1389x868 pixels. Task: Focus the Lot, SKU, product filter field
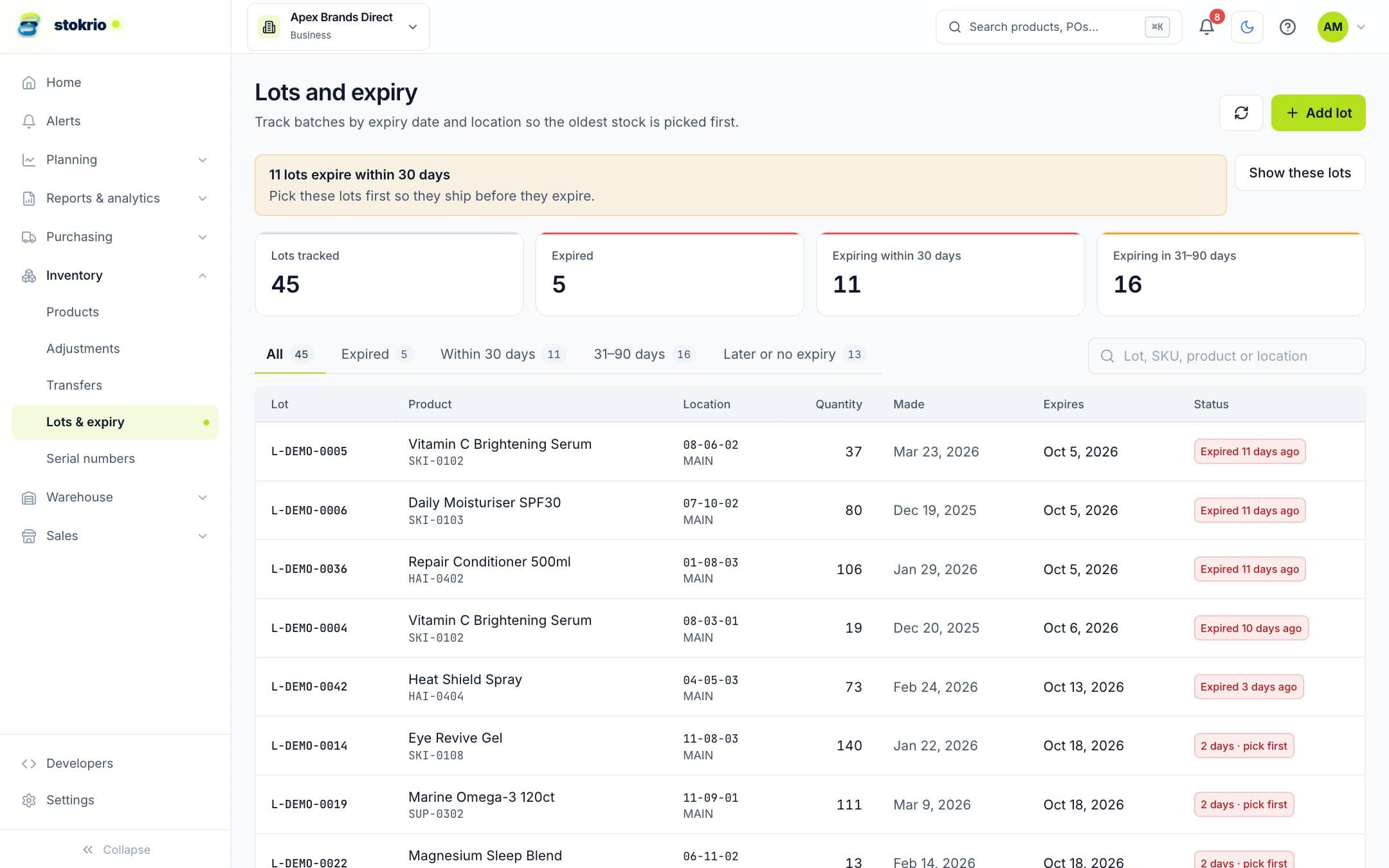1226,356
